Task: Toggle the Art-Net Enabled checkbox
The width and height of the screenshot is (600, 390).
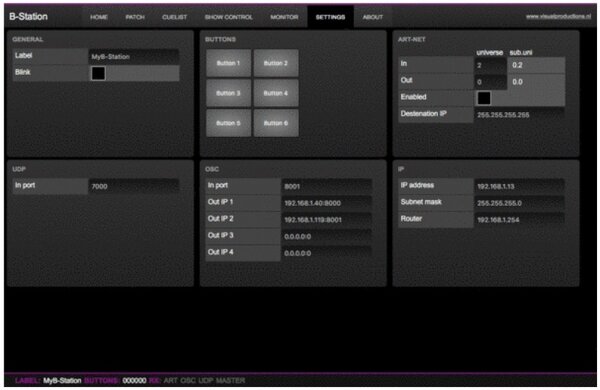Action: click(484, 98)
